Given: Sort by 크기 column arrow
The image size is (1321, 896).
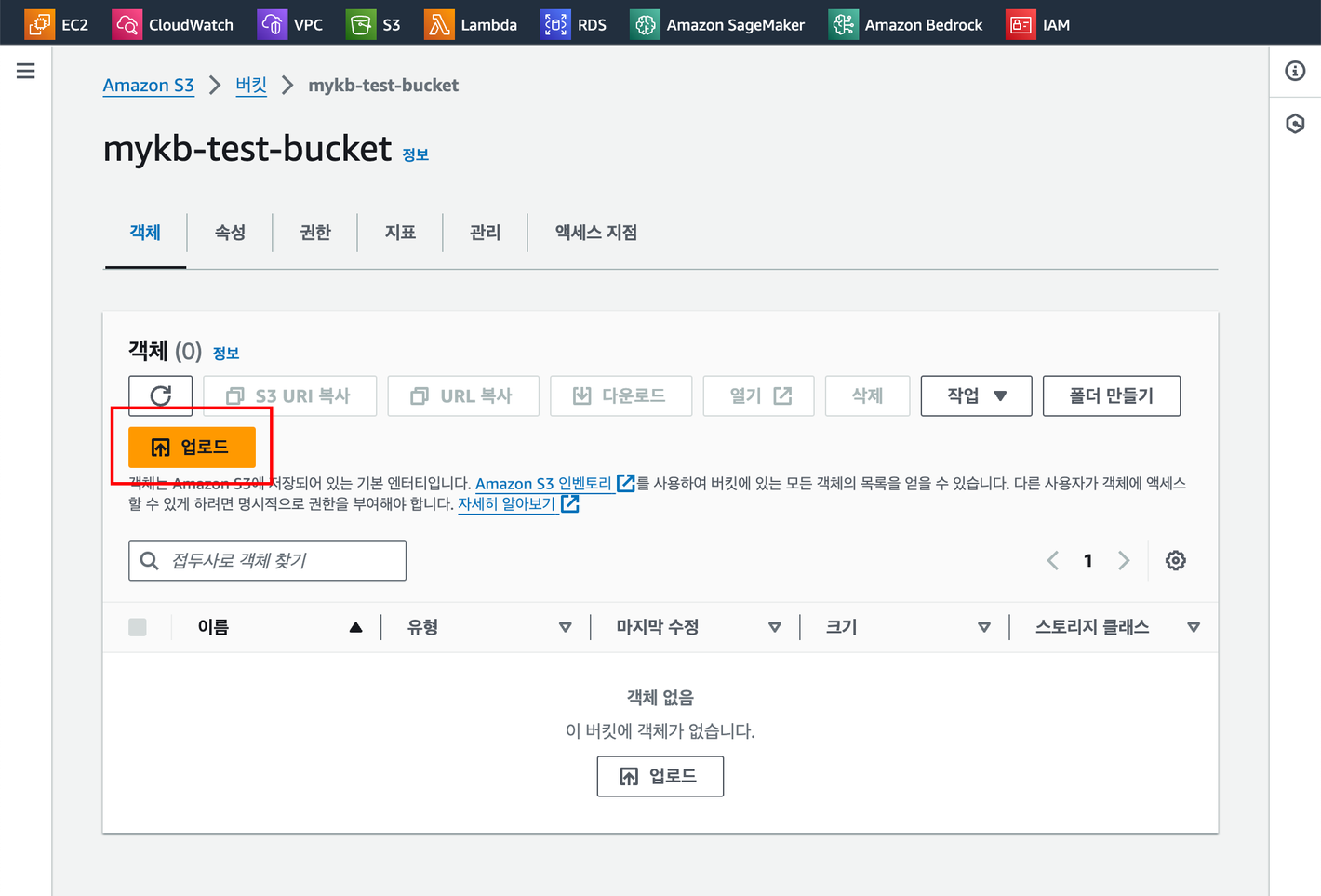Looking at the screenshot, I should (x=984, y=628).
